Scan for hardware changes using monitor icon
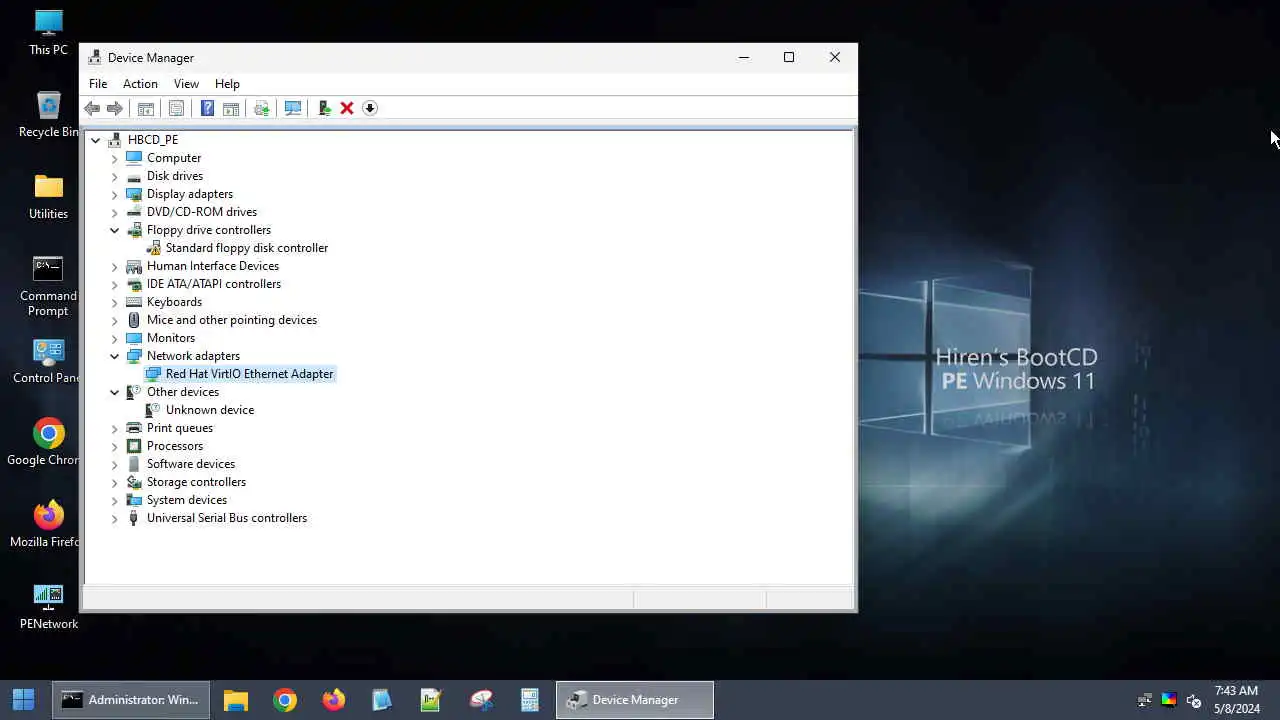The image size is (1280, 720). [293, 108]
